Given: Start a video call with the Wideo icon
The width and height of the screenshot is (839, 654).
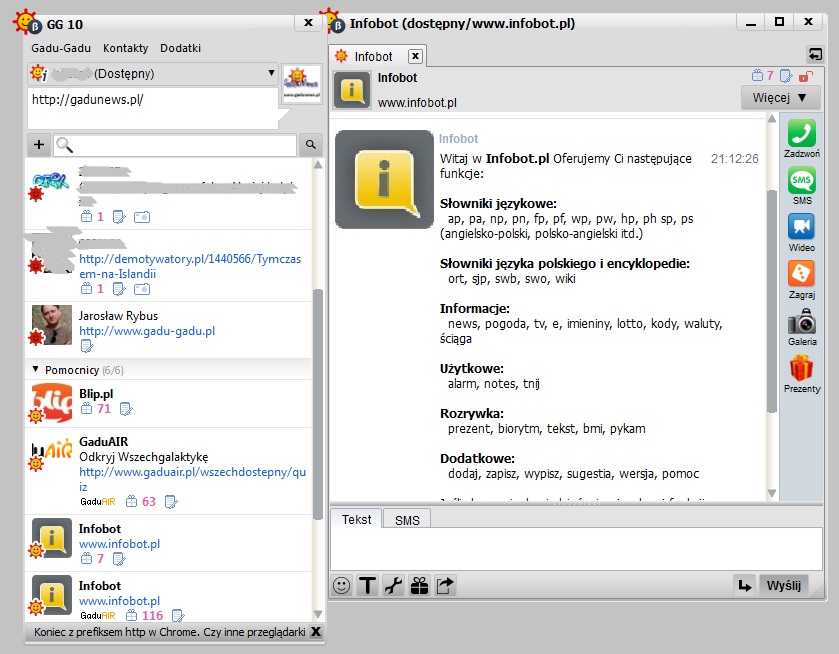Looking at the screenshot, I should point(802,227).
